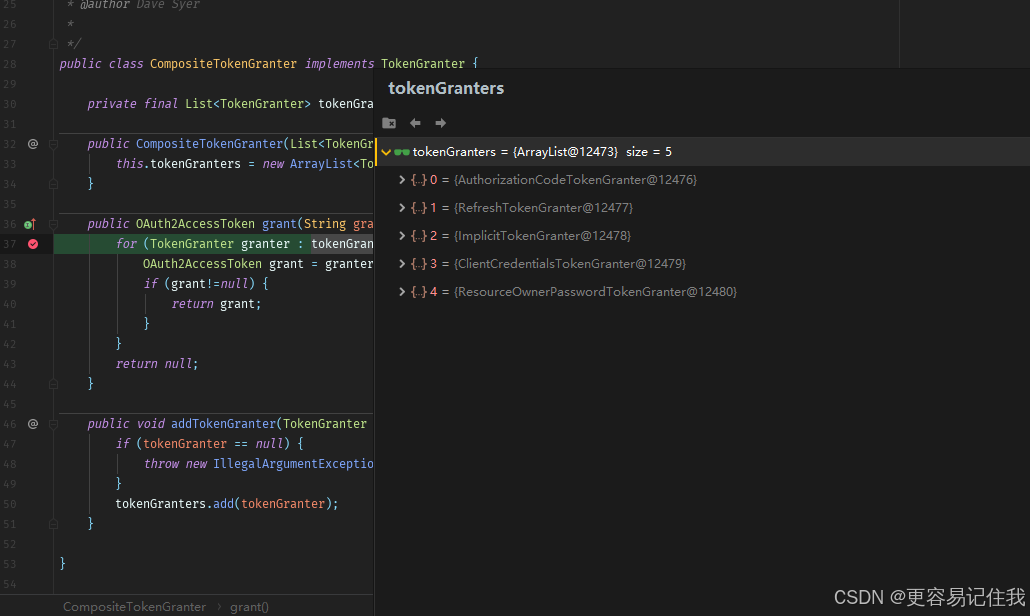The height and width of the screenshot is (616, 1030).
Task: Click the fold end marker at line 44
Action: [x=54, y=384]
